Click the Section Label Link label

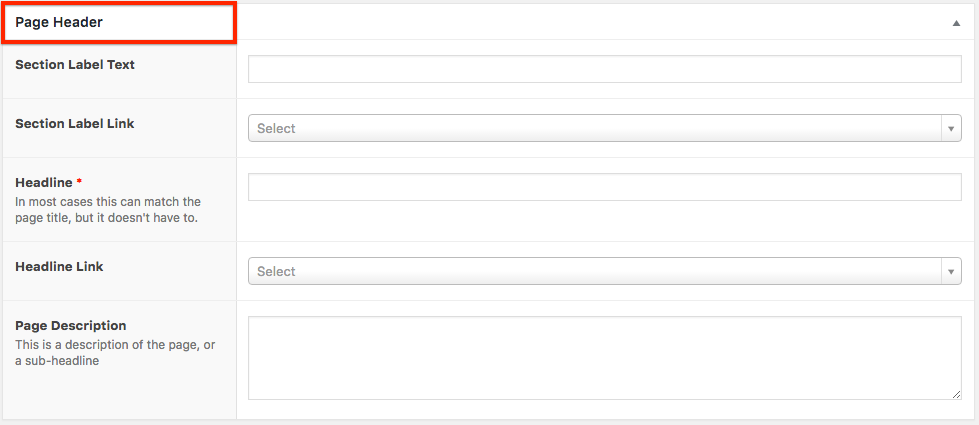click(75, 124)
